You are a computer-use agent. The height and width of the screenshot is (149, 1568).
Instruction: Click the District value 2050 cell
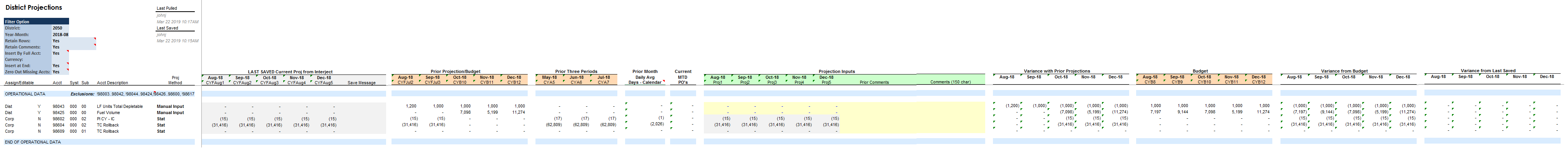pos(60,28)
